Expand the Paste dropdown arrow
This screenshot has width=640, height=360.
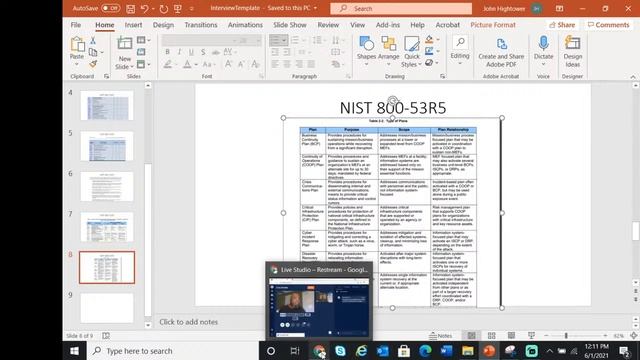click(77, 64)
